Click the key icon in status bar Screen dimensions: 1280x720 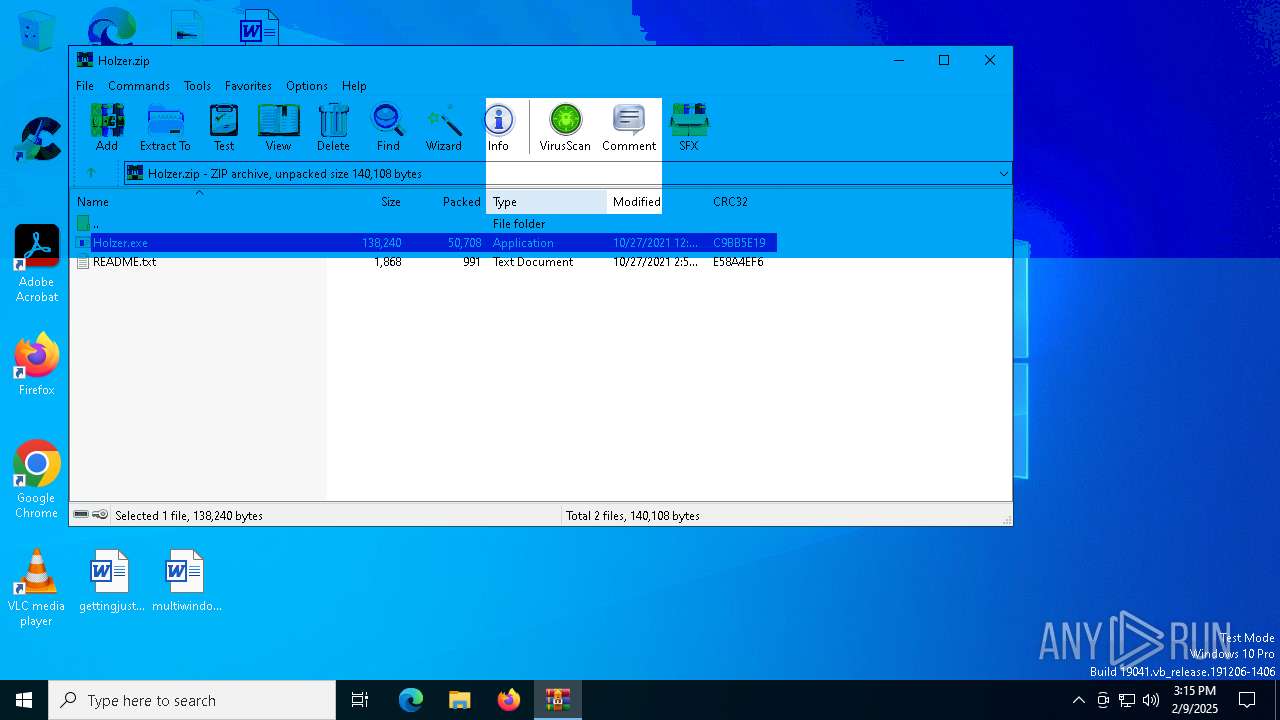[x=100, y=515]
